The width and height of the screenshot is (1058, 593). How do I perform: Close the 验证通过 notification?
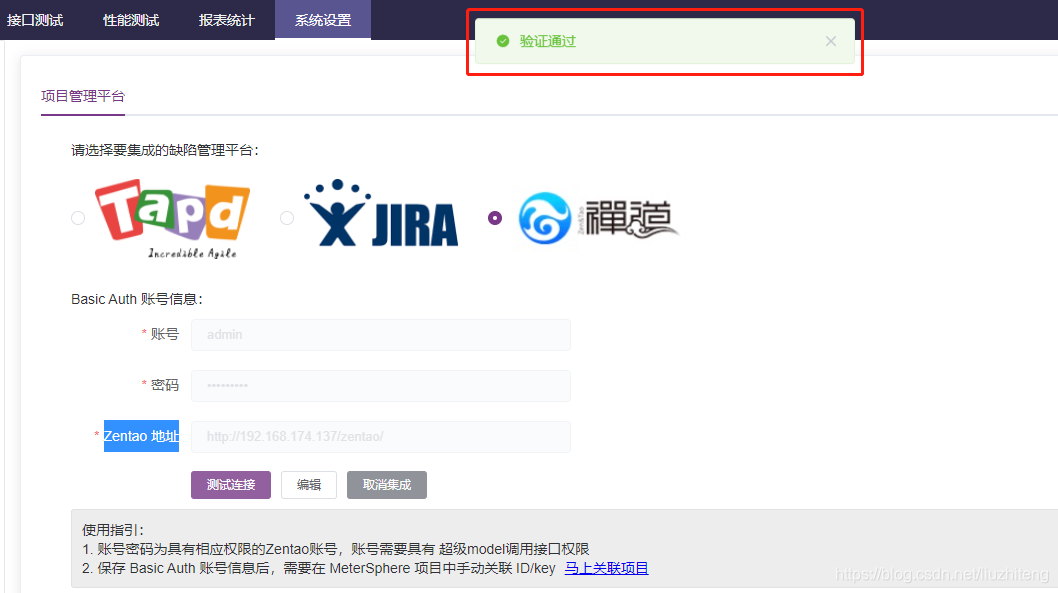pos(831,41)
